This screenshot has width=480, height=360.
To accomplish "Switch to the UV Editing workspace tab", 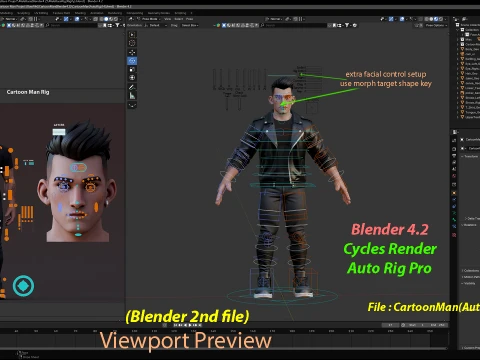I will (x=41, y=13).
